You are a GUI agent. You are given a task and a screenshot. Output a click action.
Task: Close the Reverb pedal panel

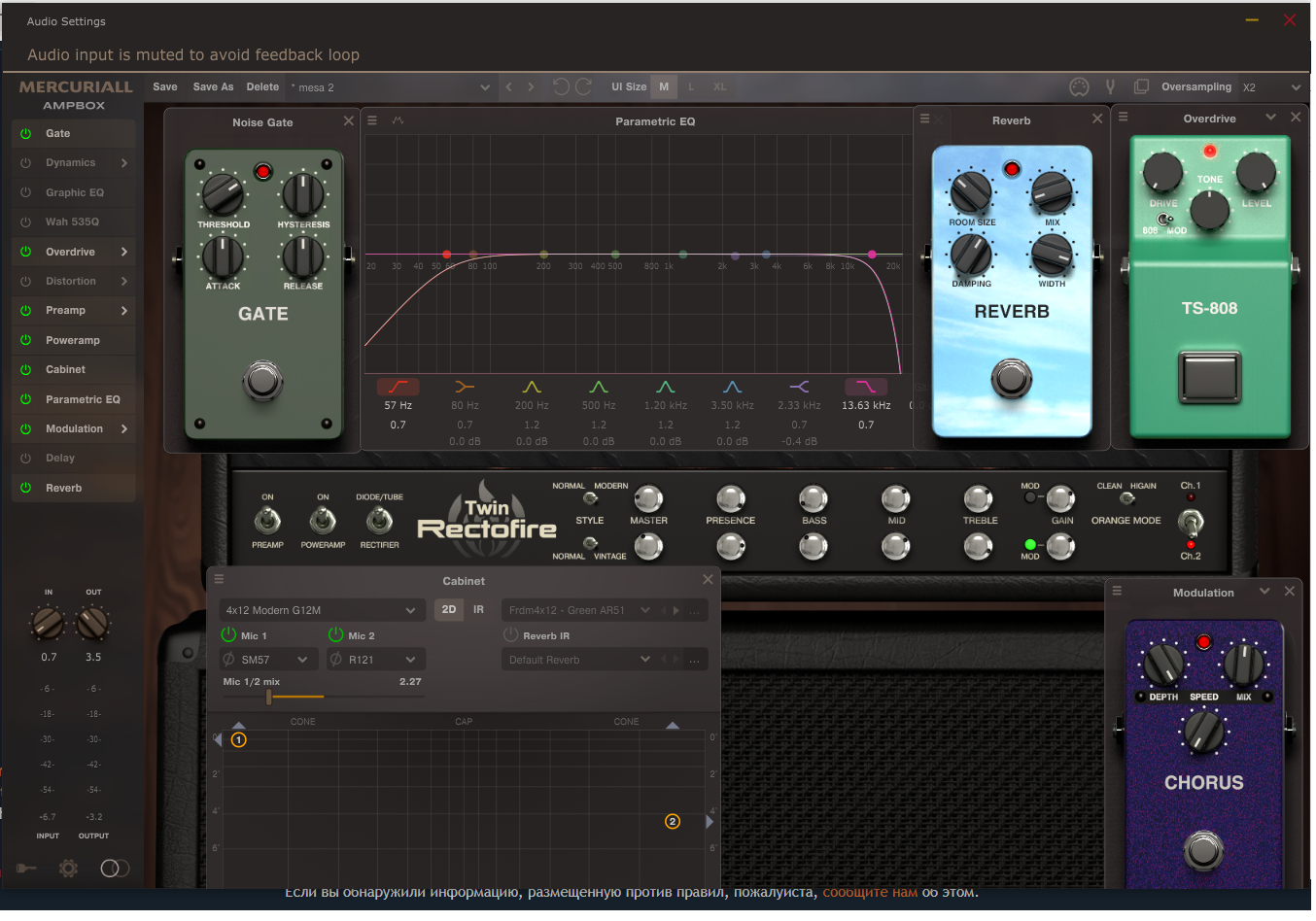click(1097, 119)
